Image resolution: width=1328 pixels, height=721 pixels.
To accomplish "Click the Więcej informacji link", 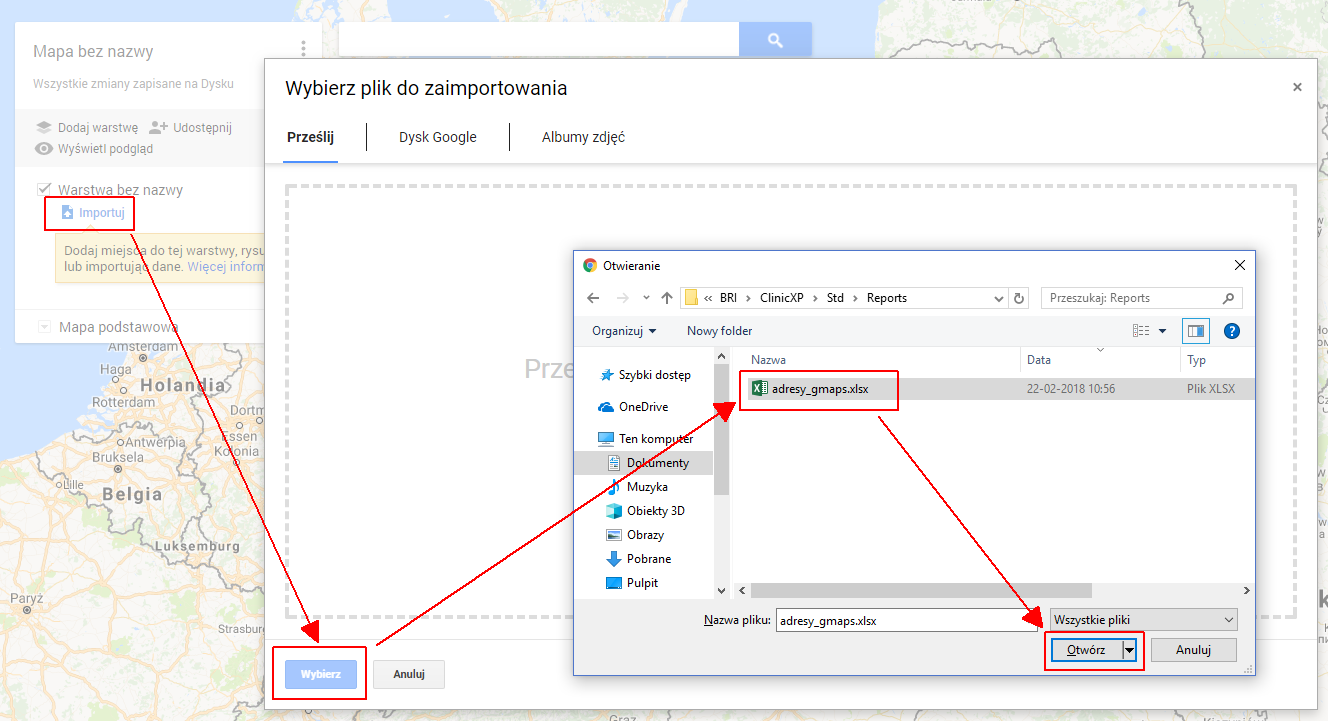I will (x=226, y=267).
